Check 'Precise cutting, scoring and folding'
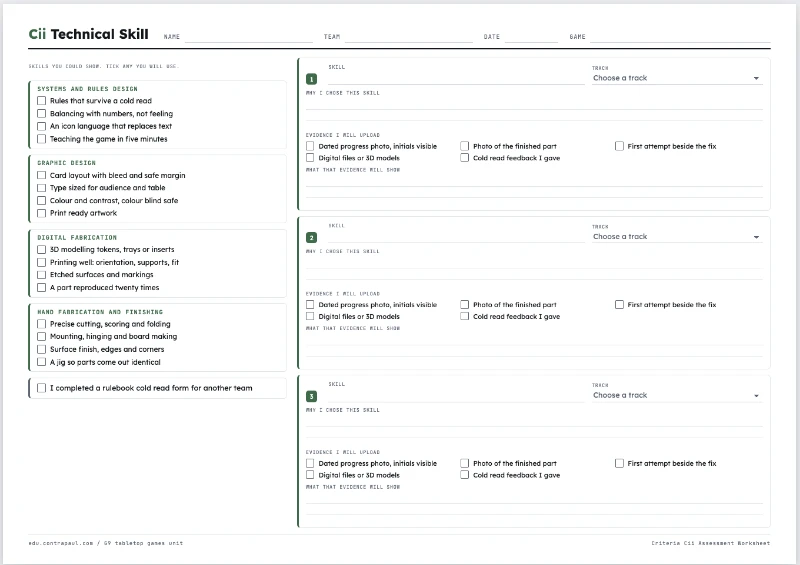This screenshot has width=800, height=565. [x=41, y=324]
